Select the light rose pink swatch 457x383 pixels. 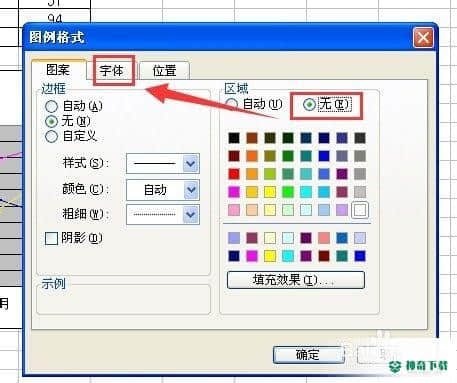pyautogui.click(x=234, y=210)
